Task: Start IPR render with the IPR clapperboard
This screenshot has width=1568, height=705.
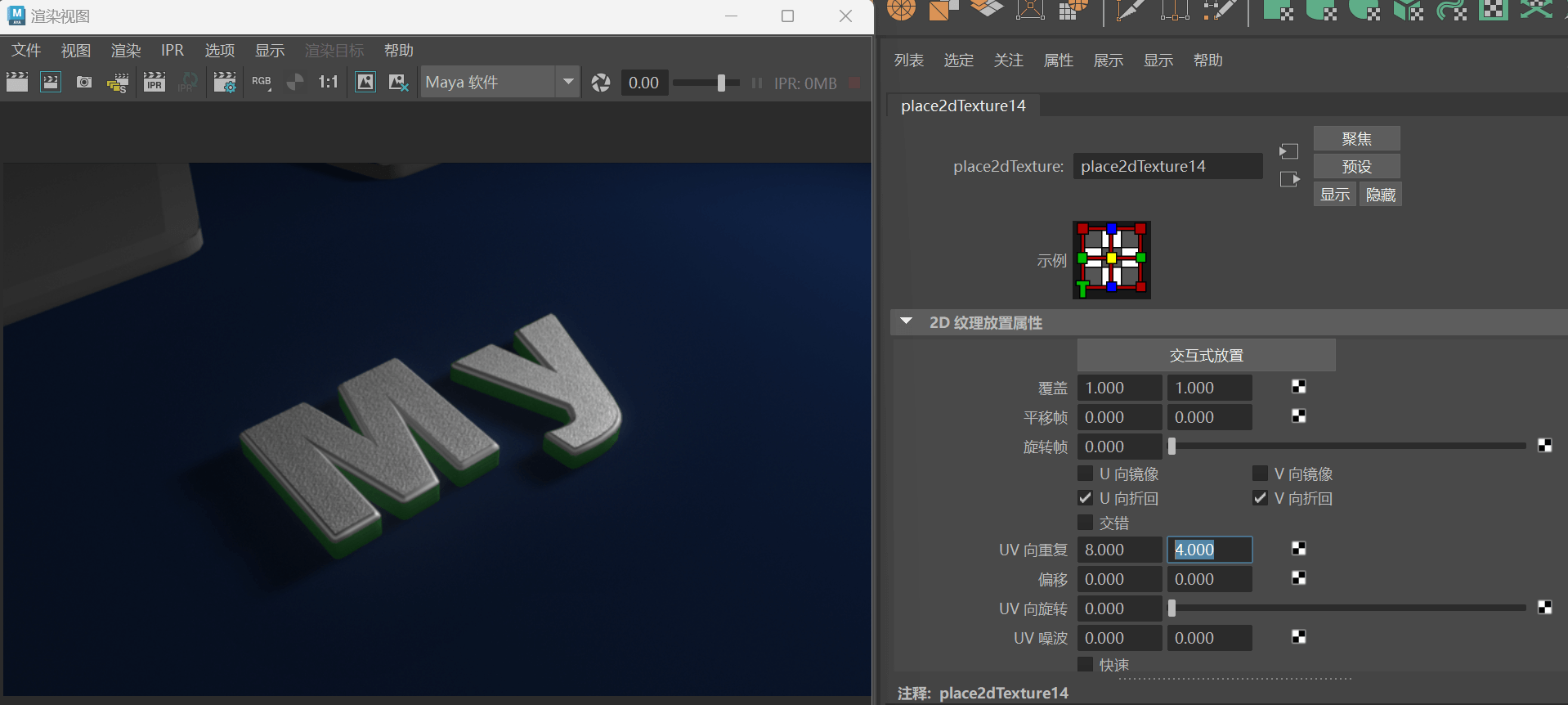Action: [x=154, y=83]
